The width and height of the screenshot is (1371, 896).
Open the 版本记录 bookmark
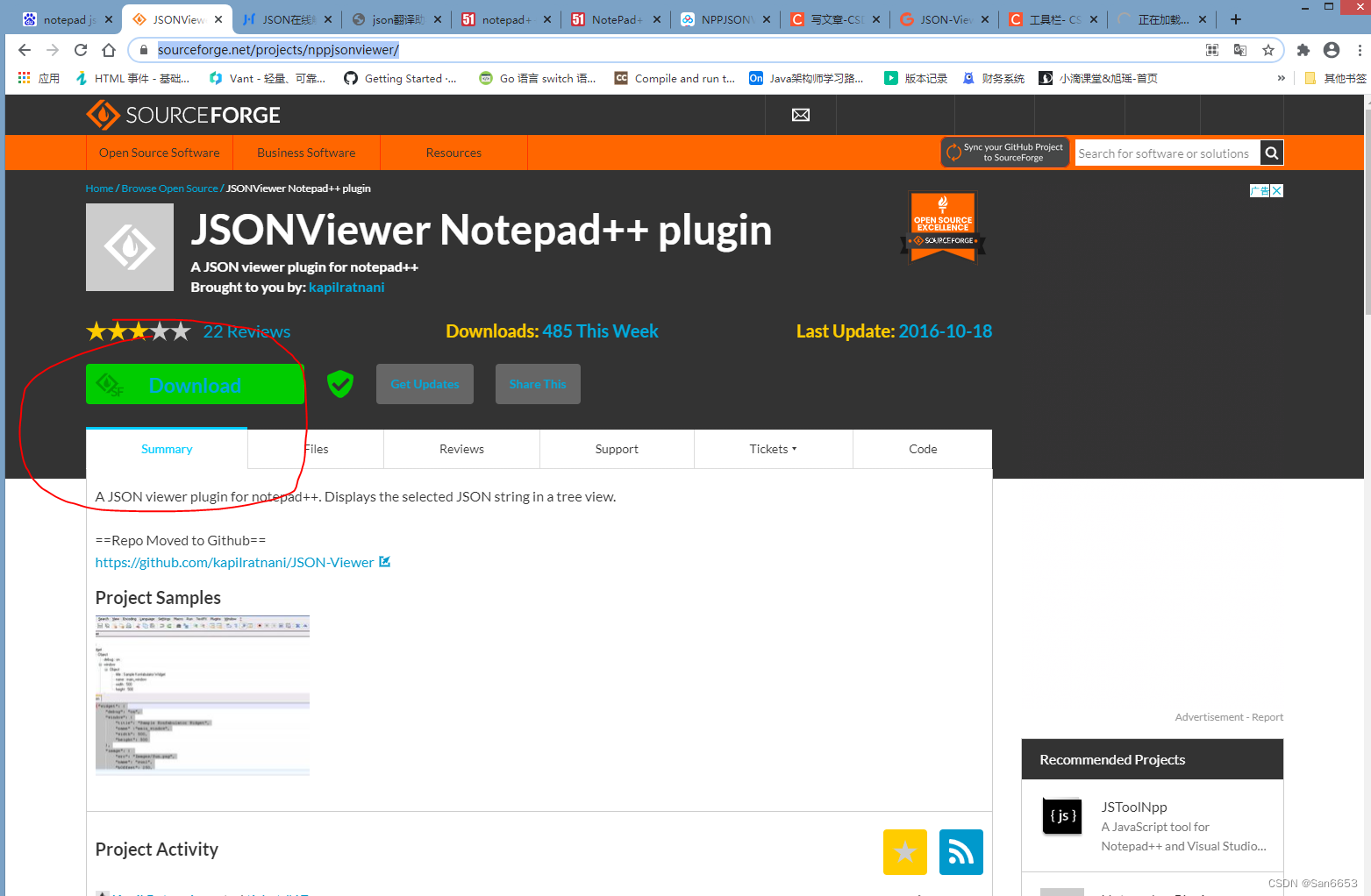click(916, 78)
